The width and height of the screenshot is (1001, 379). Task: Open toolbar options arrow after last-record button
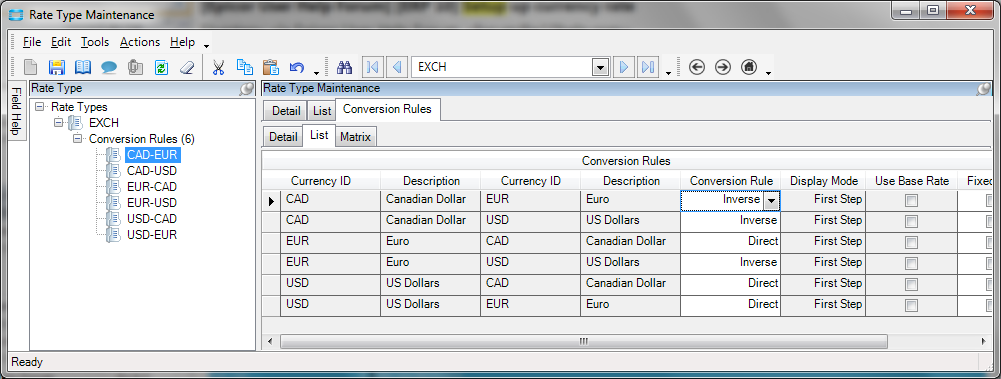668,72
